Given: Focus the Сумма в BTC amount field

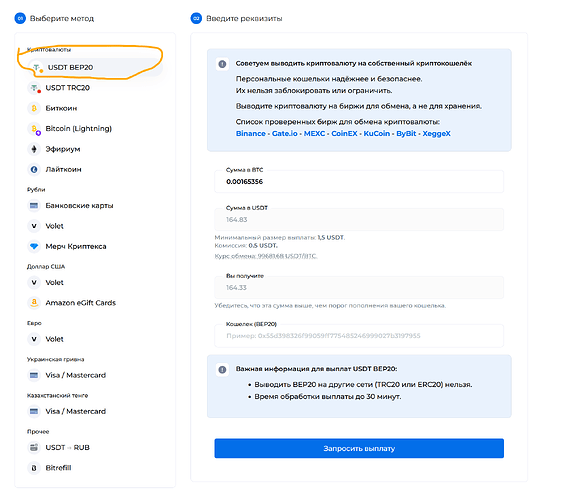Looking at the screenshot, I should click(359, 182).
